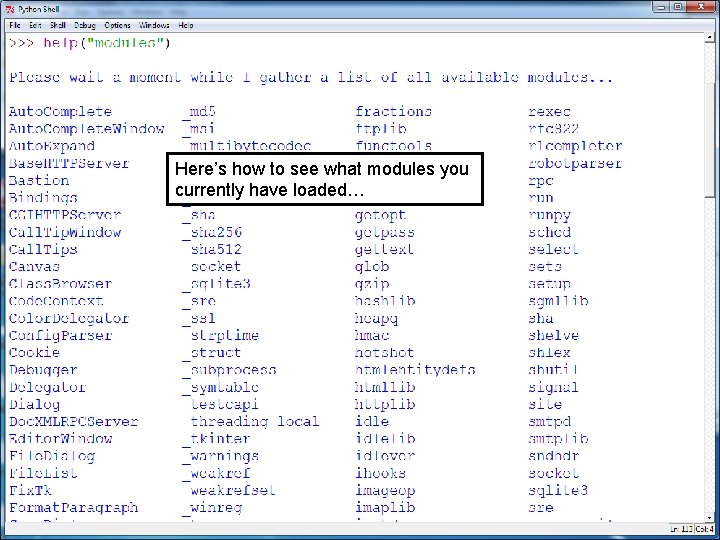Click the scrollbar up arrow

(709, 39)
